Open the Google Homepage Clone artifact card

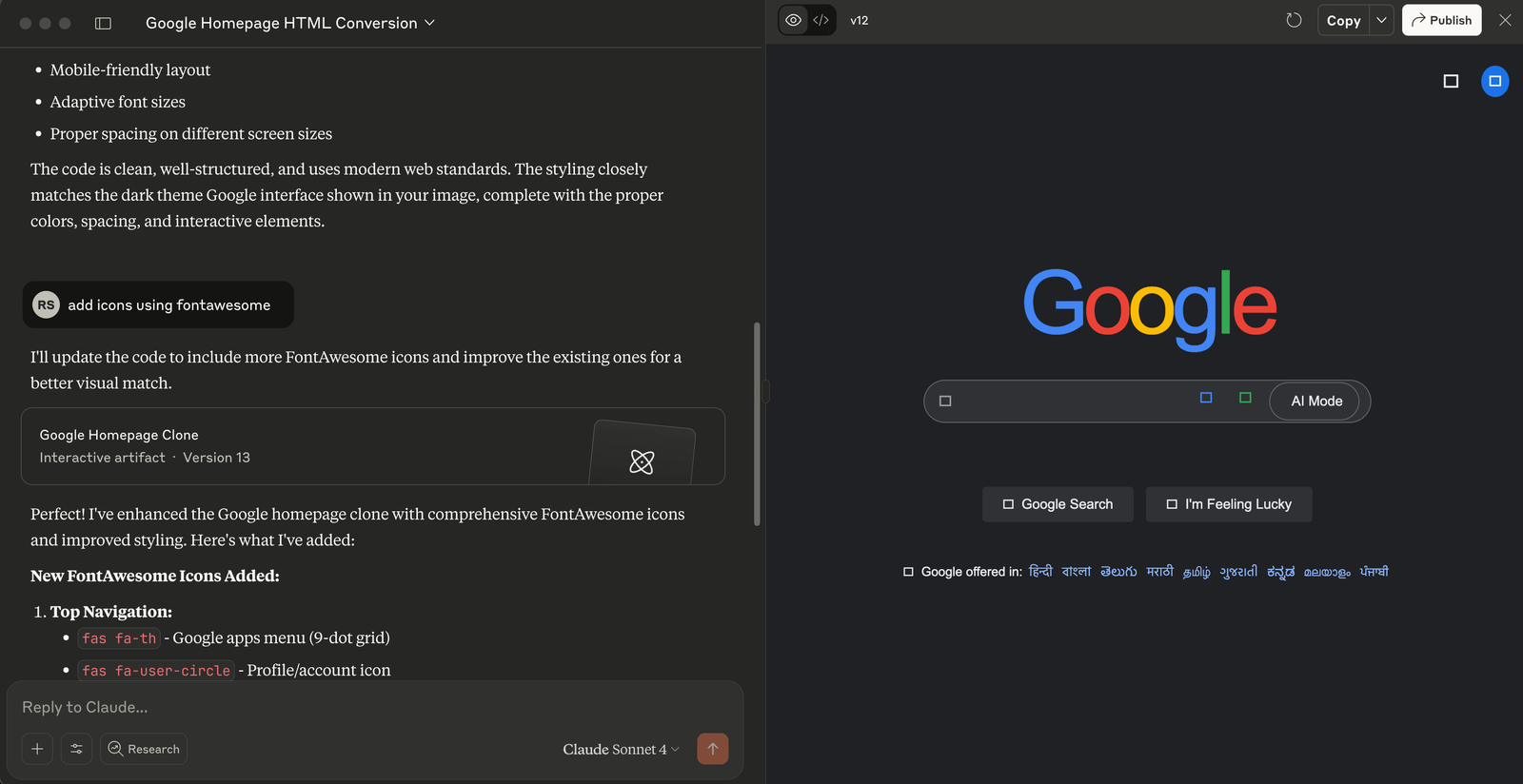pyautogui.click(x=372, y=446)
